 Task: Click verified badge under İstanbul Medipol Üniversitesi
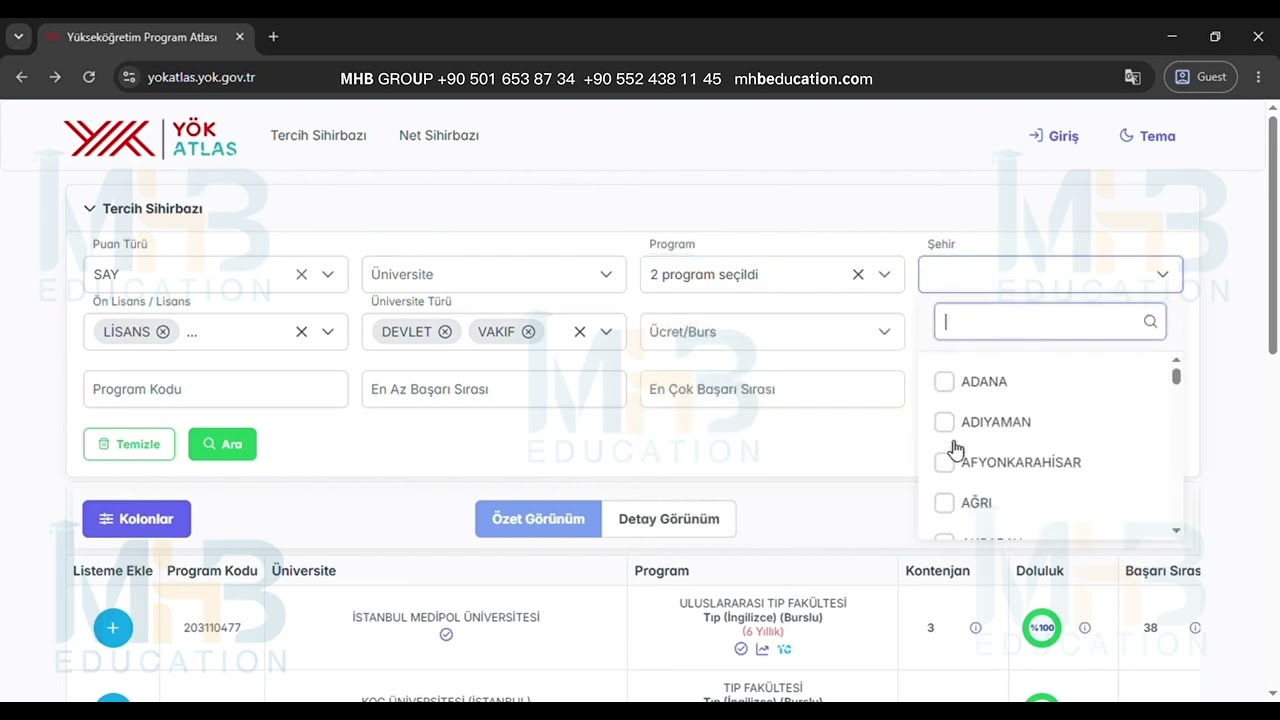point(446,635)
